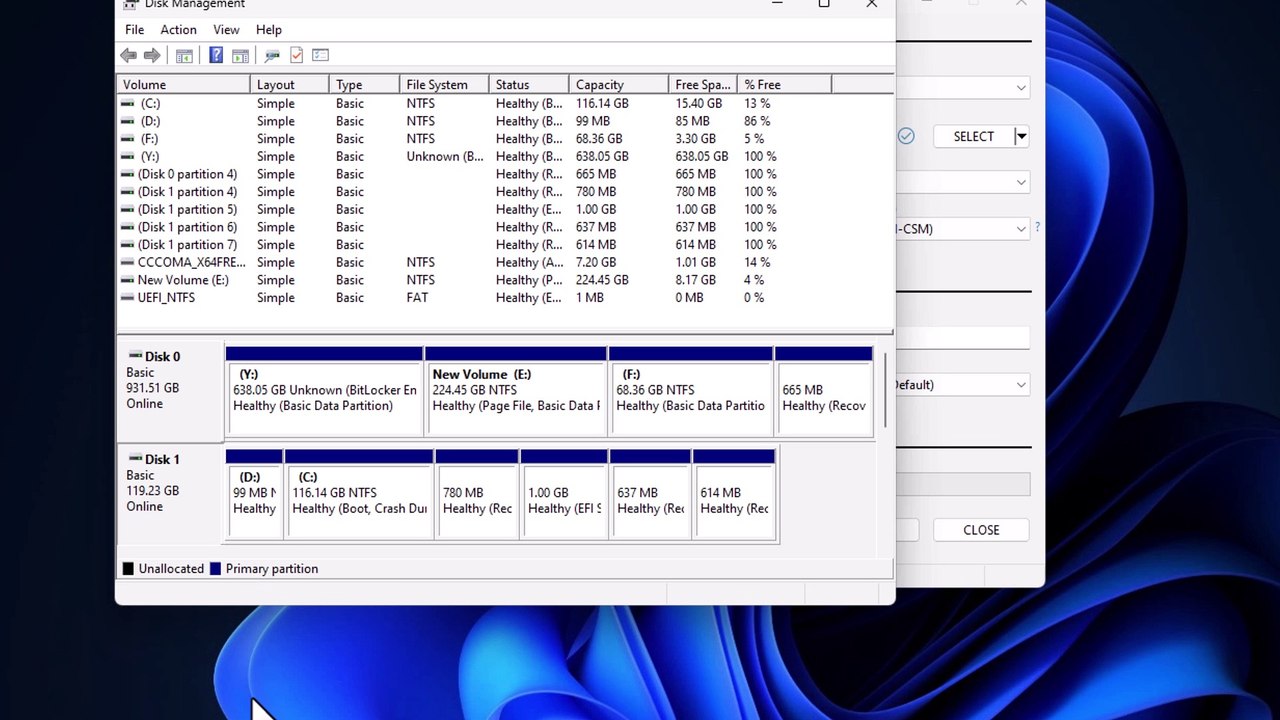Viewport: 1280px width, 720px height.
Task: Select the 1.00 GB EFI partition block
Action: [564, 495]
